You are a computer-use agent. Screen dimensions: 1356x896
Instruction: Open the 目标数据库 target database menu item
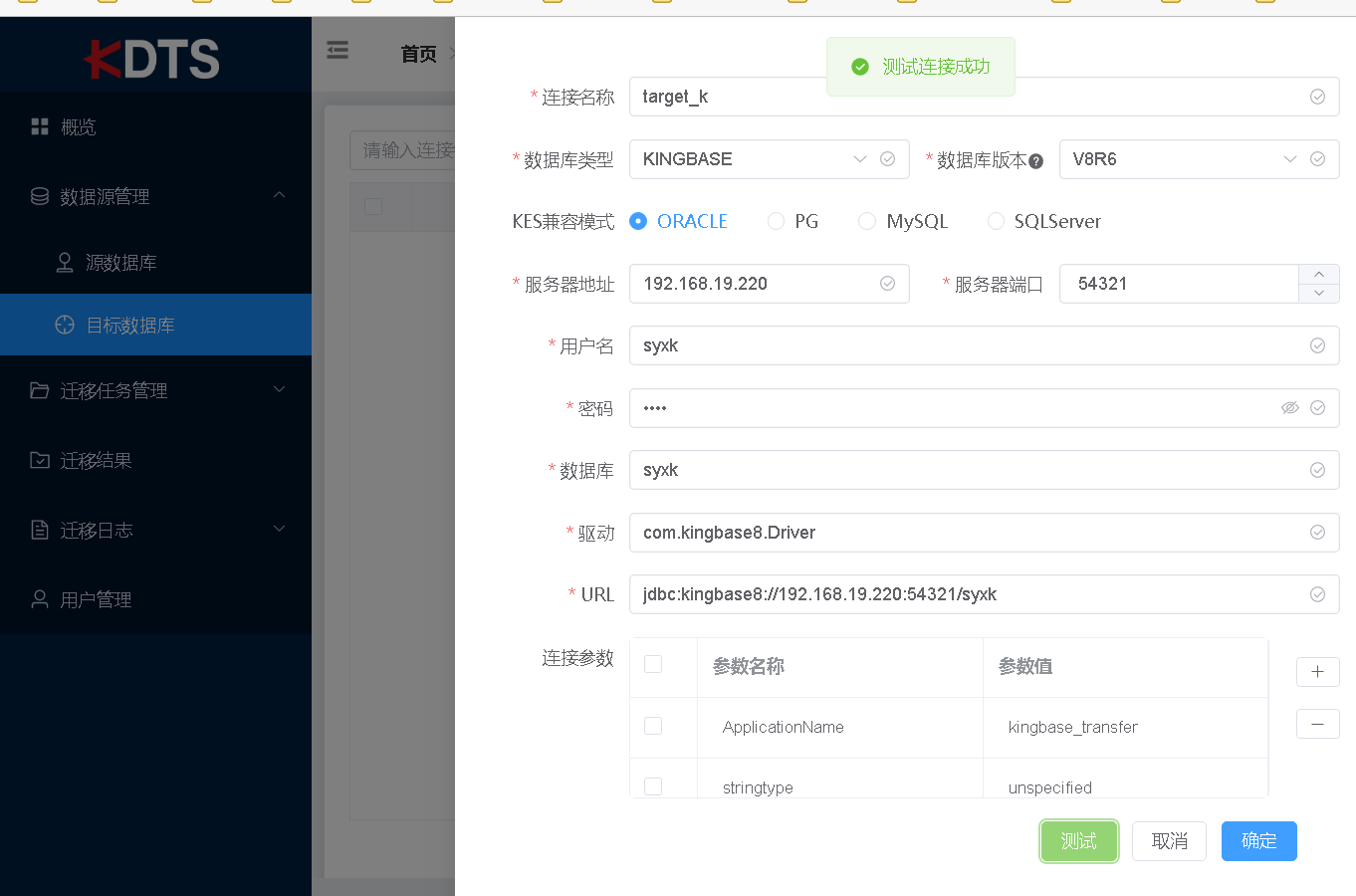155,325
